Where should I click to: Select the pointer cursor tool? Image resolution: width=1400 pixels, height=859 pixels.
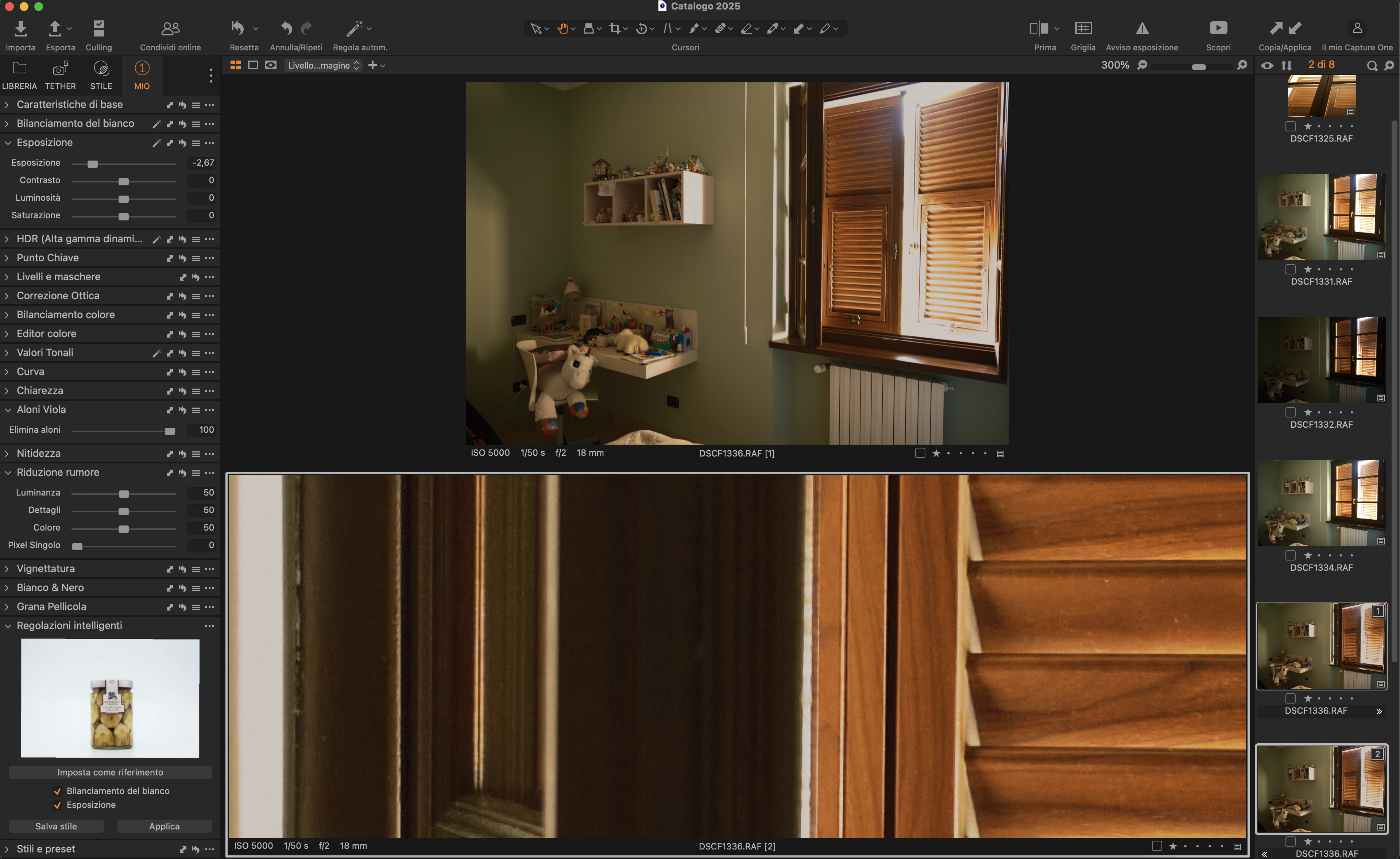(x=535, y=28)
